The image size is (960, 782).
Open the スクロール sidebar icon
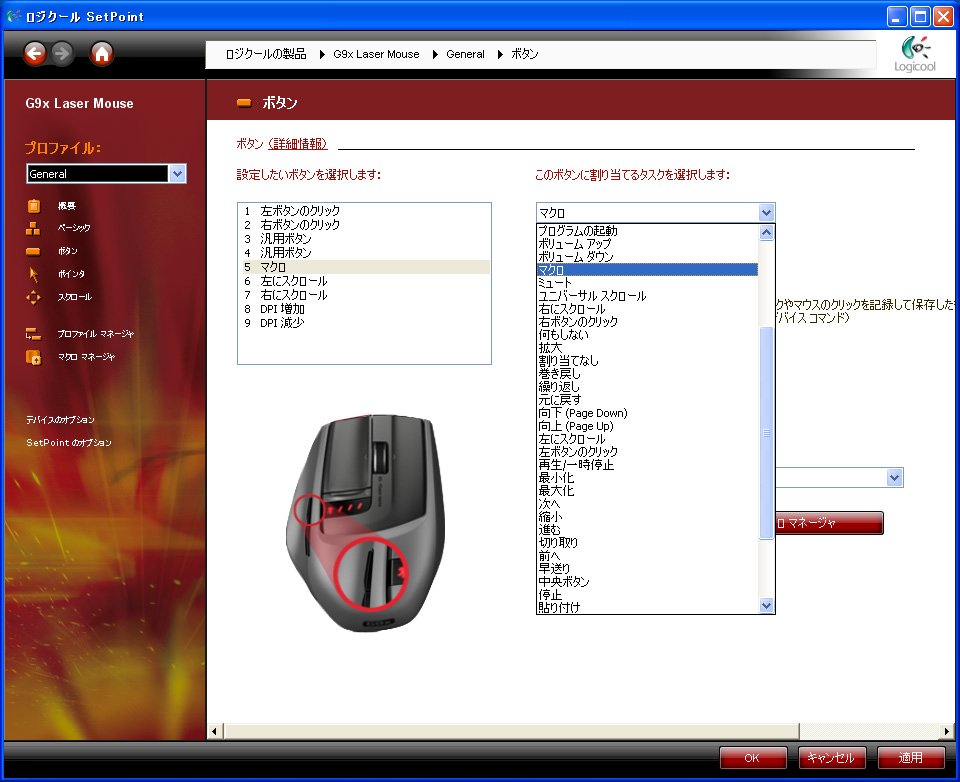[34, 298]
